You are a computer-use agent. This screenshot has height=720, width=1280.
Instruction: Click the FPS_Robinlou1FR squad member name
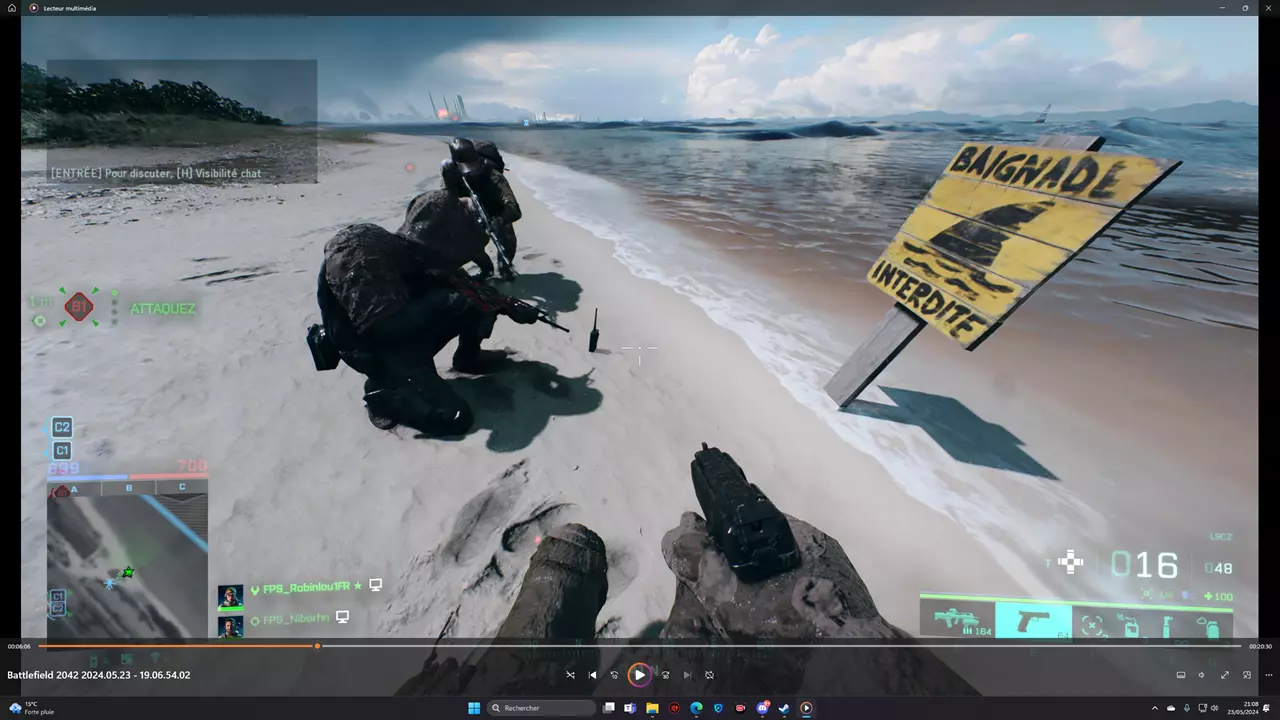307,587
